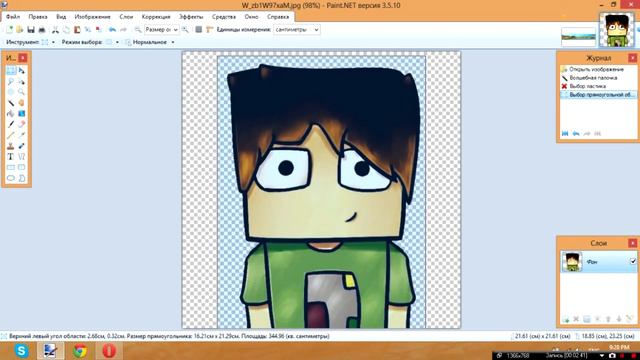This screenshot has height=360, width=640.
Task: Toggle the rulers display
Action: pyautogui.click(x=209, y=30)
